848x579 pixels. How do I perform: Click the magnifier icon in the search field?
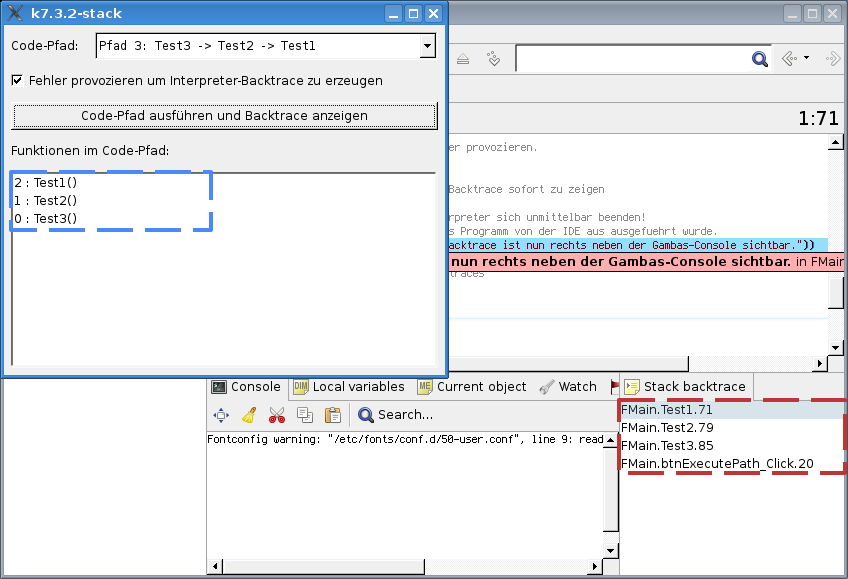(759, 59)
